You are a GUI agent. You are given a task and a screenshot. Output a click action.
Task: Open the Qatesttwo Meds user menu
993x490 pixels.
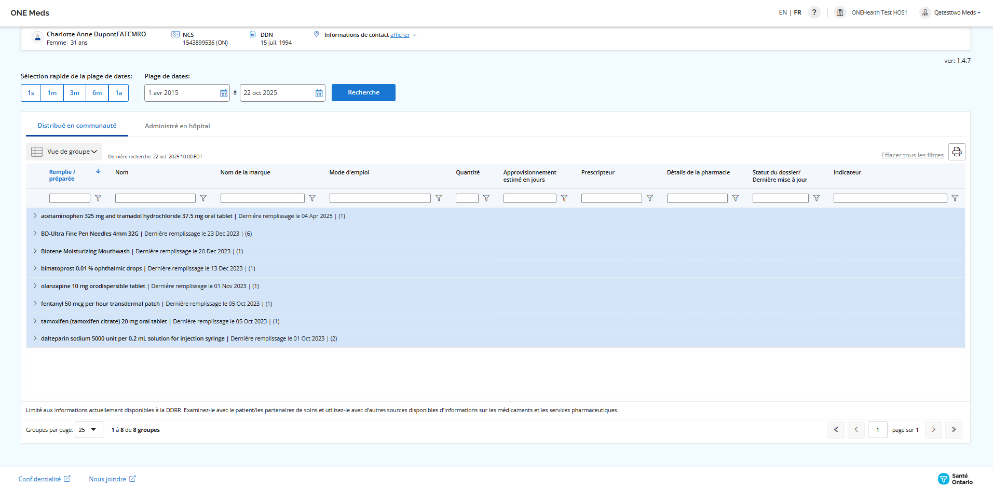tap(956, 13)
